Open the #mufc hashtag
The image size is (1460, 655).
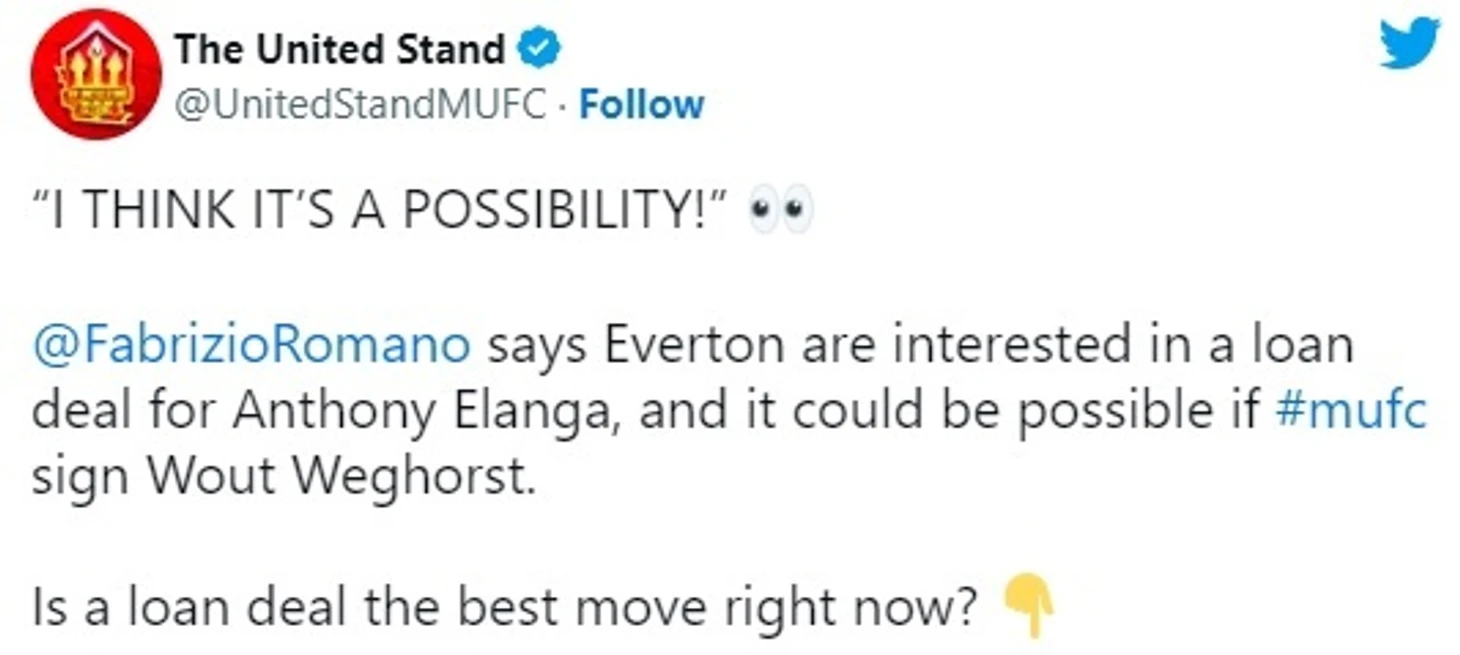pyautogui.click(x=1351, y=411)
